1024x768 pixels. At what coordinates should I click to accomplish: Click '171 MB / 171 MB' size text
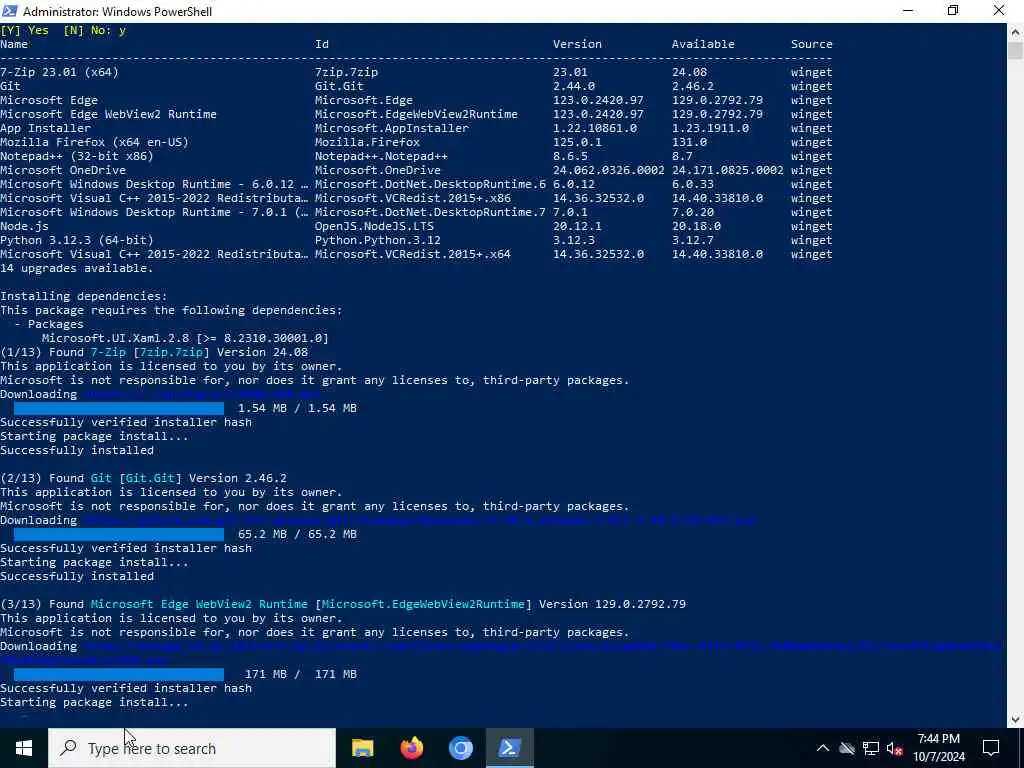pos(301,674)
